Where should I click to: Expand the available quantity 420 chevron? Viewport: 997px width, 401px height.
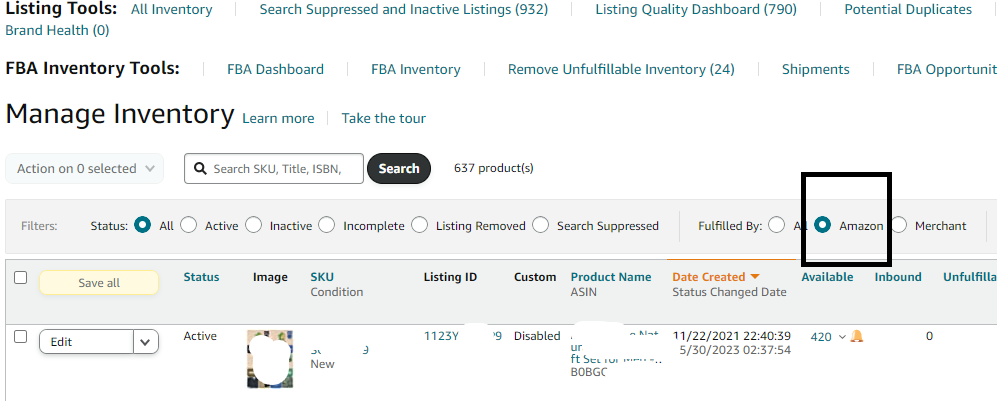point(842,337)
